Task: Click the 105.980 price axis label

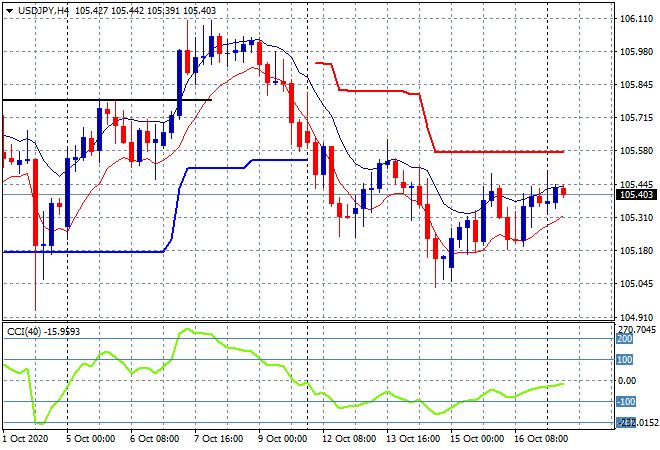Action: 636,52
